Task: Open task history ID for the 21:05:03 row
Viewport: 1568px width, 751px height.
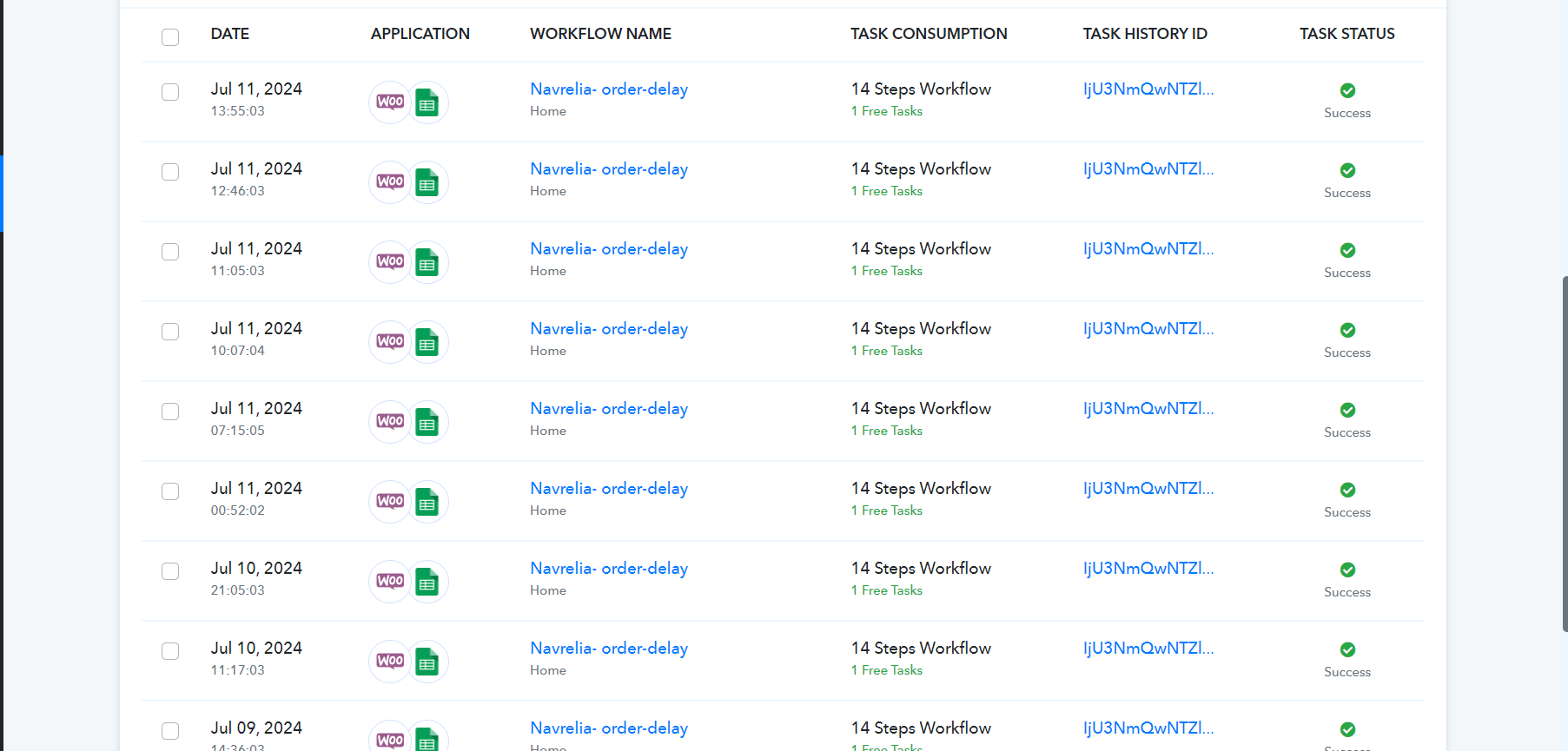Action: coord(1148,569)
